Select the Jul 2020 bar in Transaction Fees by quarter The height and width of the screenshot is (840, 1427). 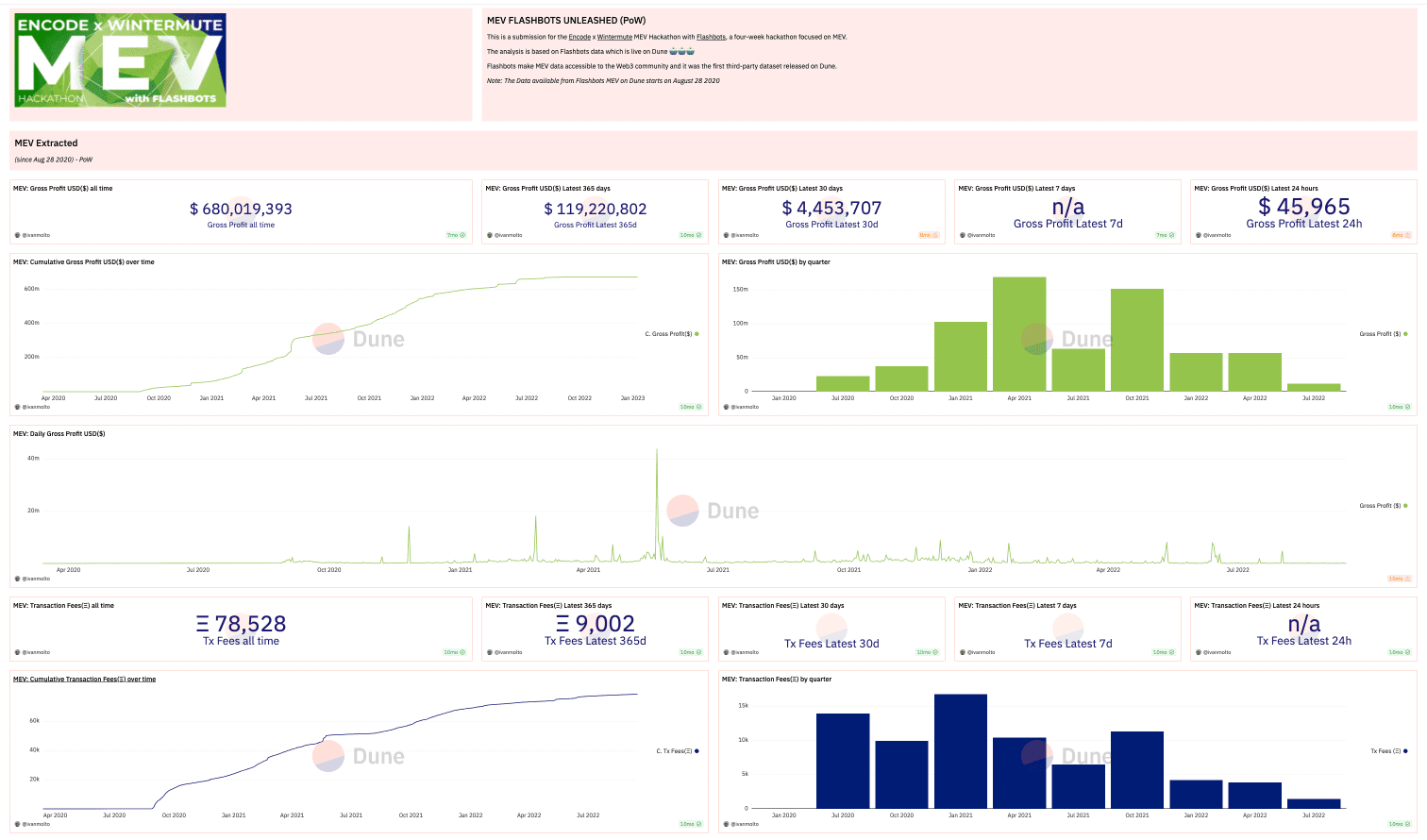(843, 761)
